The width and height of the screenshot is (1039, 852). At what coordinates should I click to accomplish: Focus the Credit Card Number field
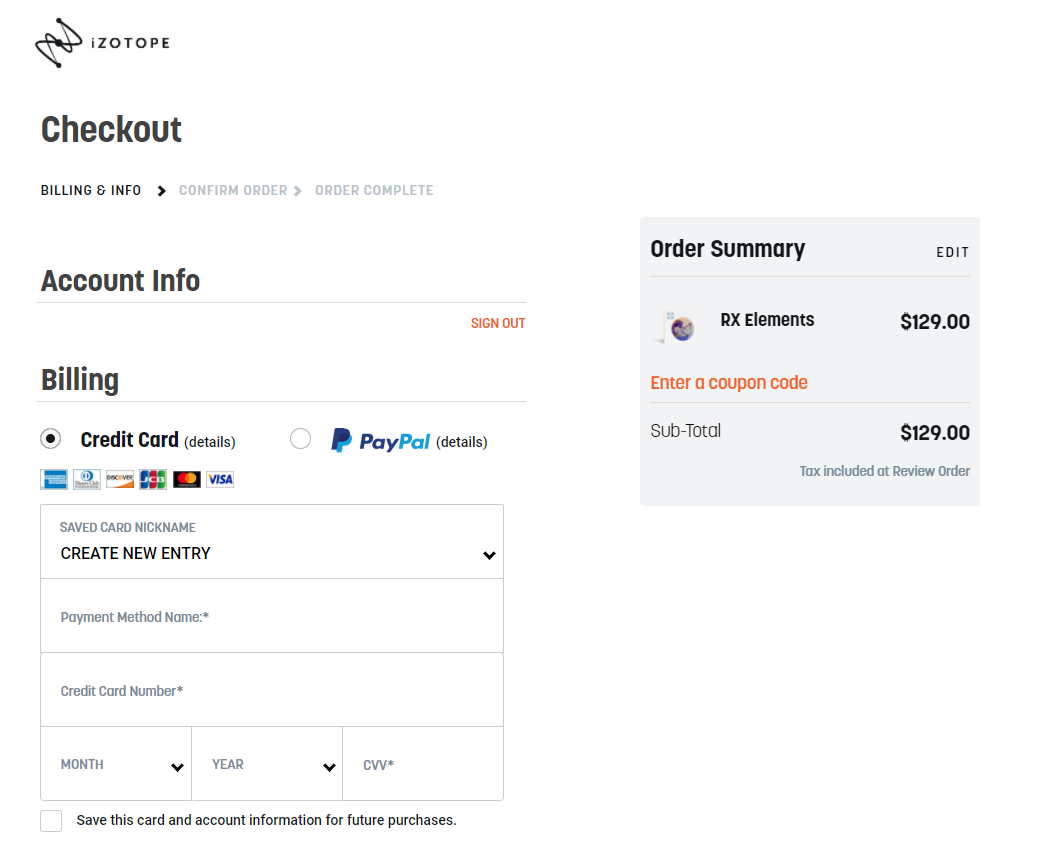click(272, 690)
